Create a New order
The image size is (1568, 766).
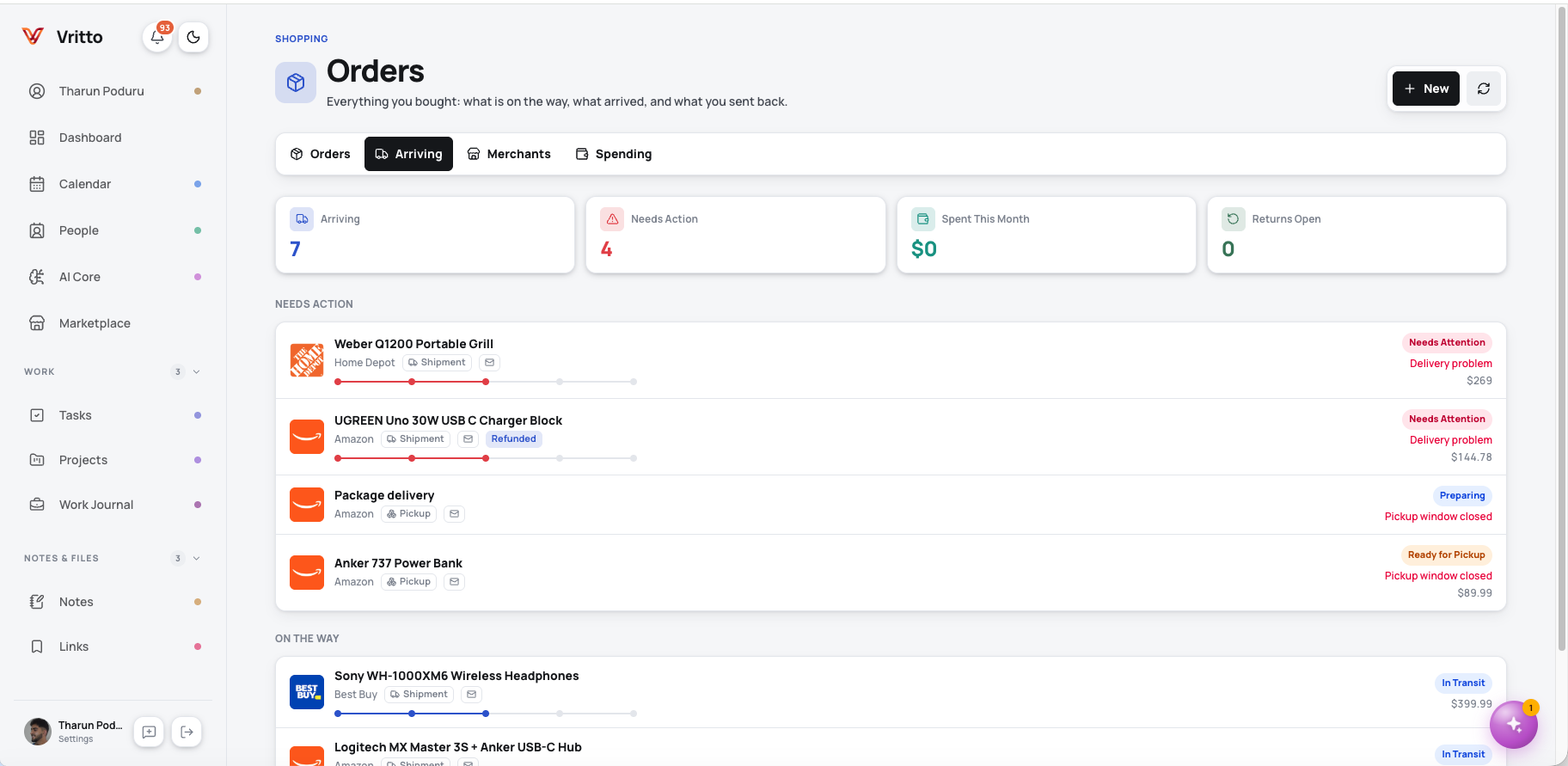coord(1426,89)
